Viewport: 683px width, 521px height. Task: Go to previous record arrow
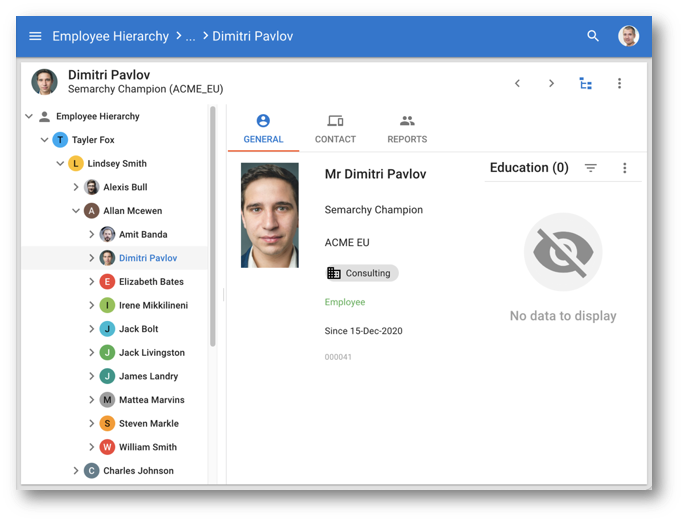517,83
